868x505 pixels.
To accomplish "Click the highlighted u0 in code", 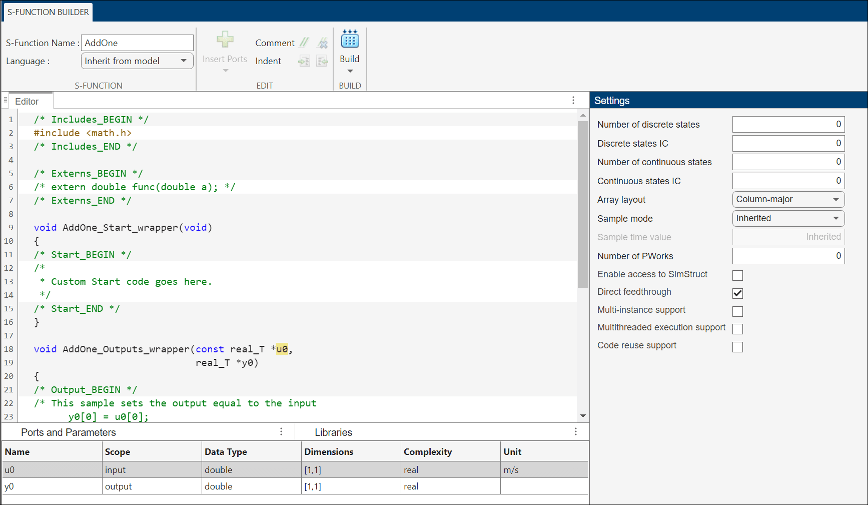I will [x=282, y=349].
